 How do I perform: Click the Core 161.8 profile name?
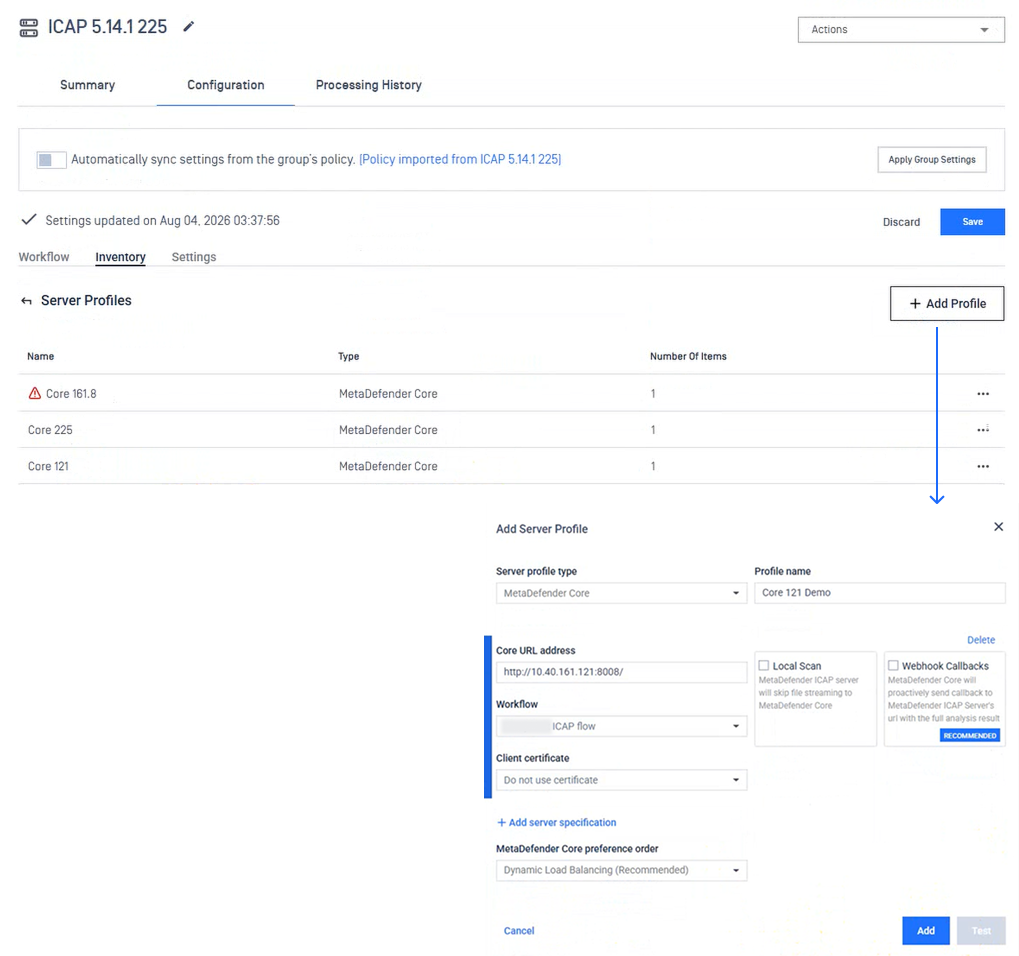click(71, 394)
